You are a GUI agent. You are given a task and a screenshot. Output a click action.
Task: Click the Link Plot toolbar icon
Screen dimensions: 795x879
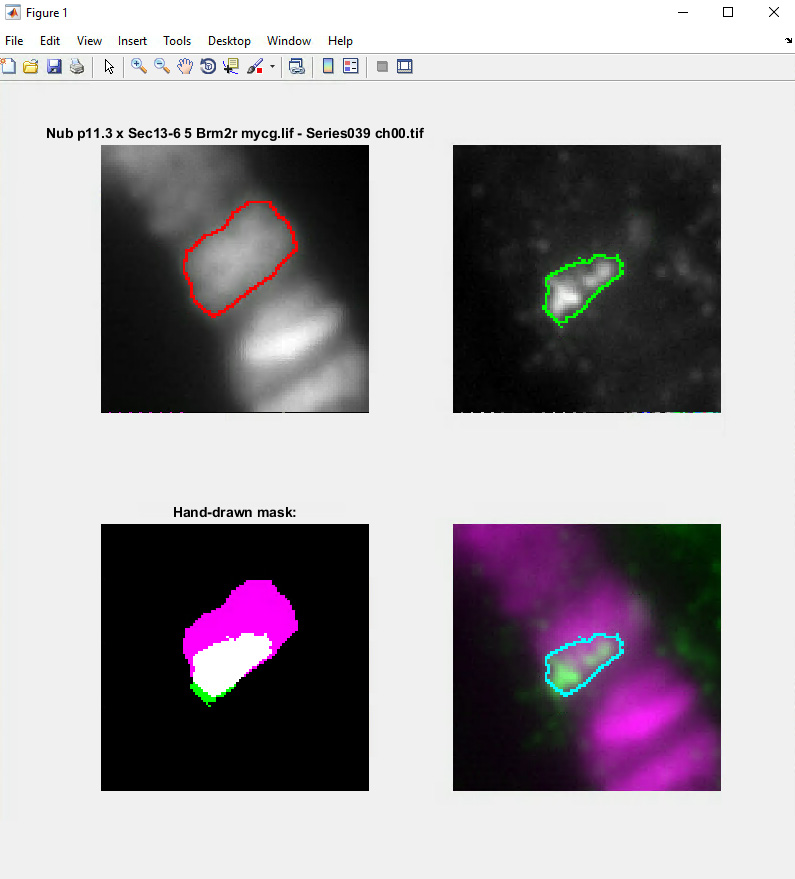[297, 66]
